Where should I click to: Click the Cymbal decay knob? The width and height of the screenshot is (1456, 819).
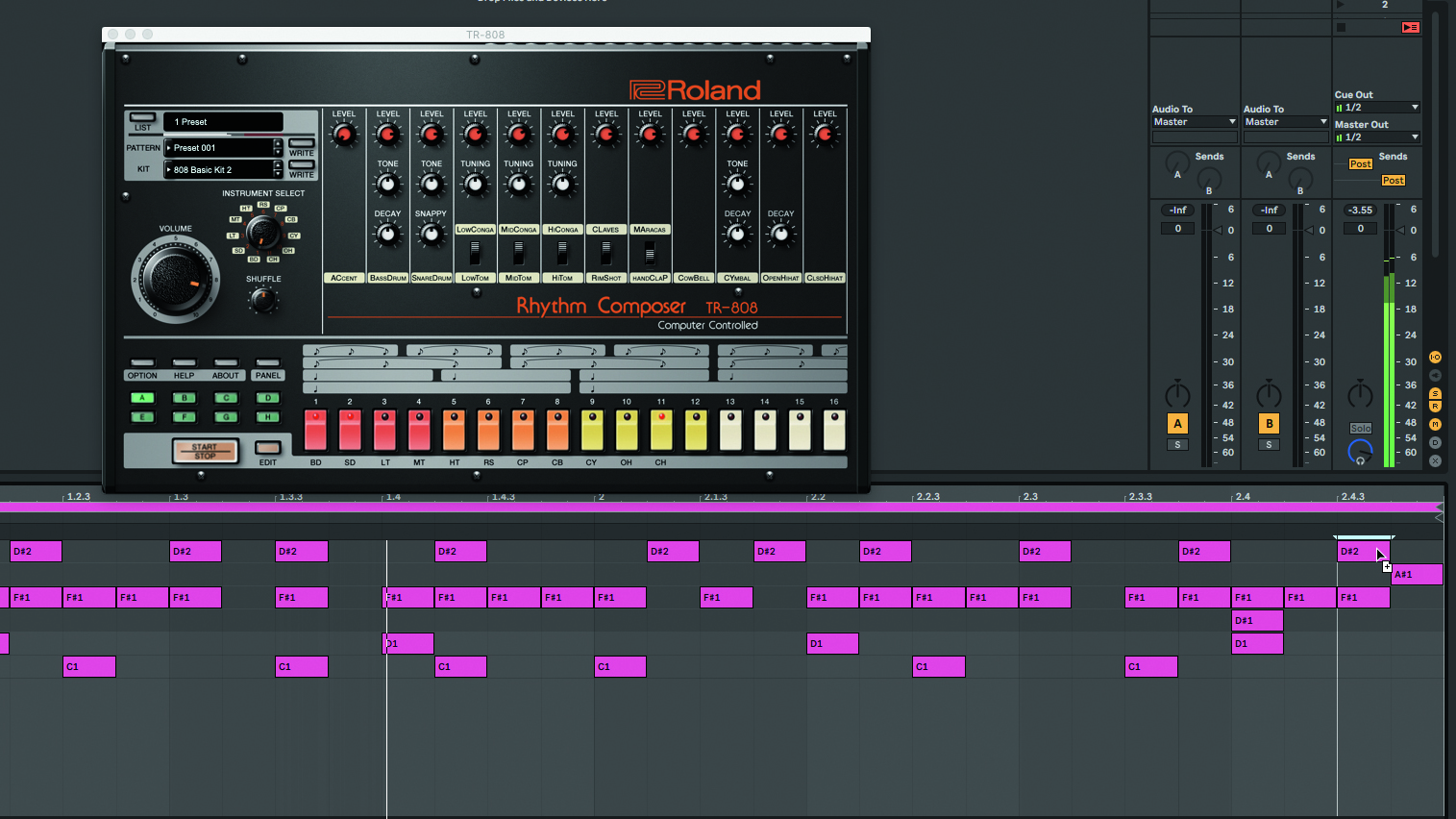[x=737, y=234]
